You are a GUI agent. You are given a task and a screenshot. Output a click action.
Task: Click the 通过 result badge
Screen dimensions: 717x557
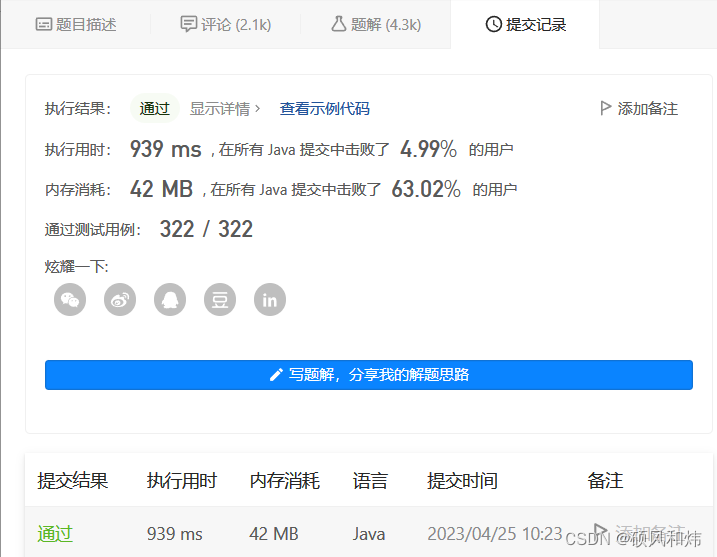click(x=155, y=109)
